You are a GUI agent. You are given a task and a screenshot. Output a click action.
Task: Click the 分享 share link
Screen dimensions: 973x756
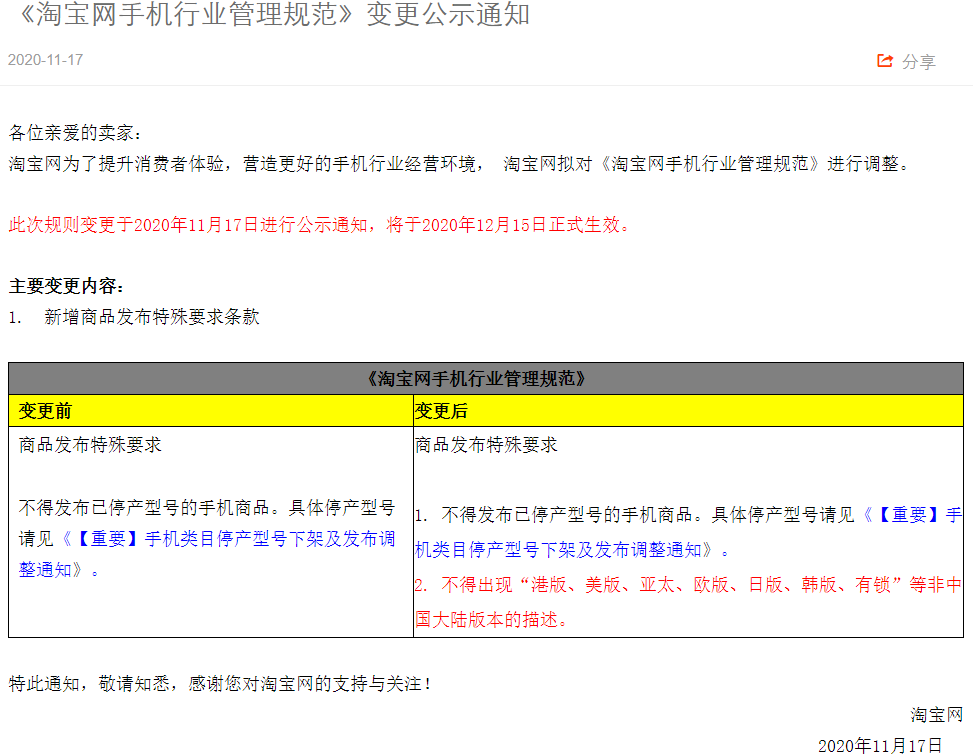pyautogui.click(x=922, y=61)
